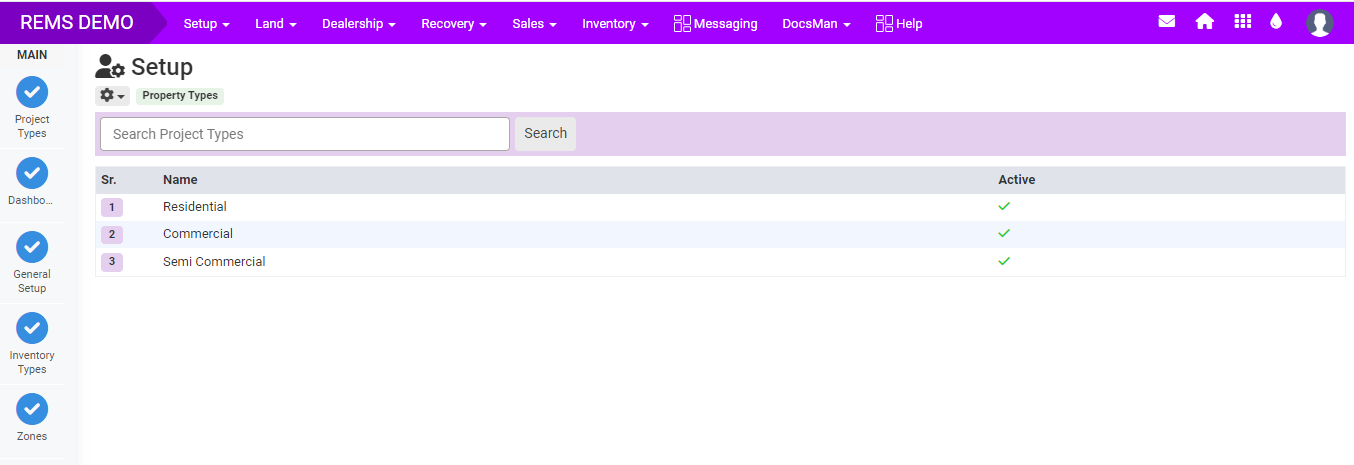Open Inventory Types sidebar icon
This screenshot has width=1354, height=465.
coord(32,328)
